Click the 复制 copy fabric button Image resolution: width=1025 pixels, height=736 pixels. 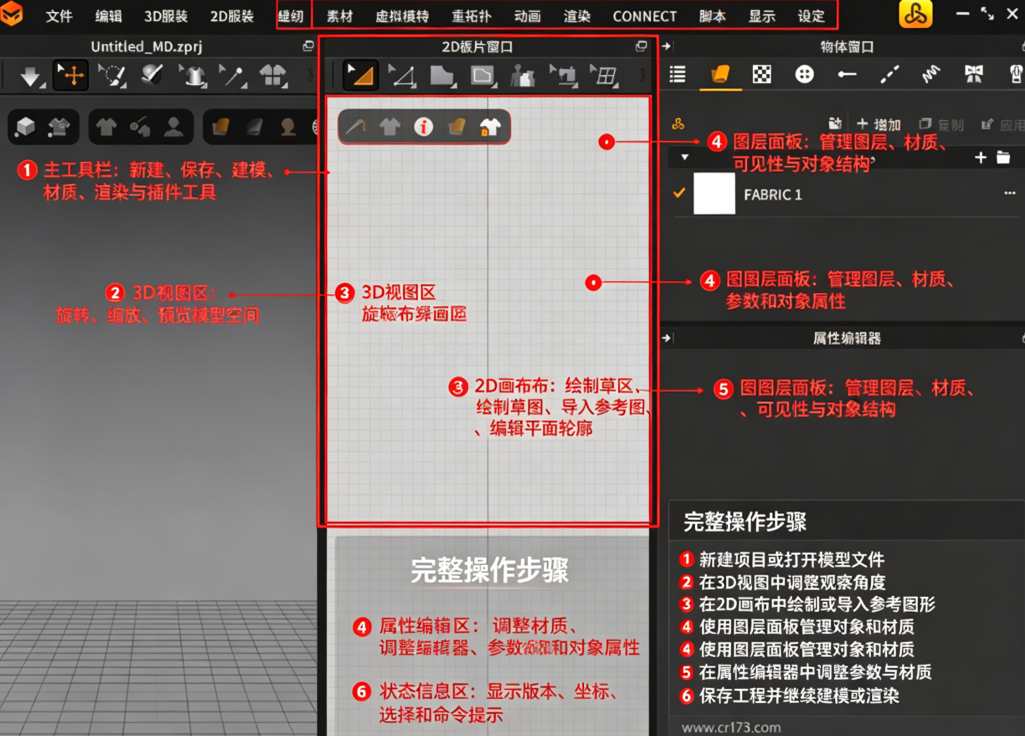(941, 124)
